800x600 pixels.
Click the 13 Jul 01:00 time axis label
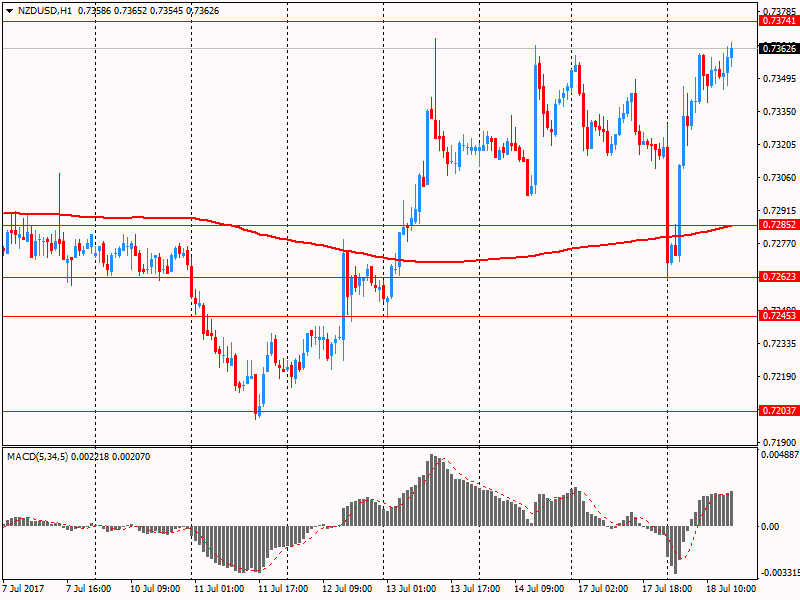pyautogui.click(x=411, y=588)
